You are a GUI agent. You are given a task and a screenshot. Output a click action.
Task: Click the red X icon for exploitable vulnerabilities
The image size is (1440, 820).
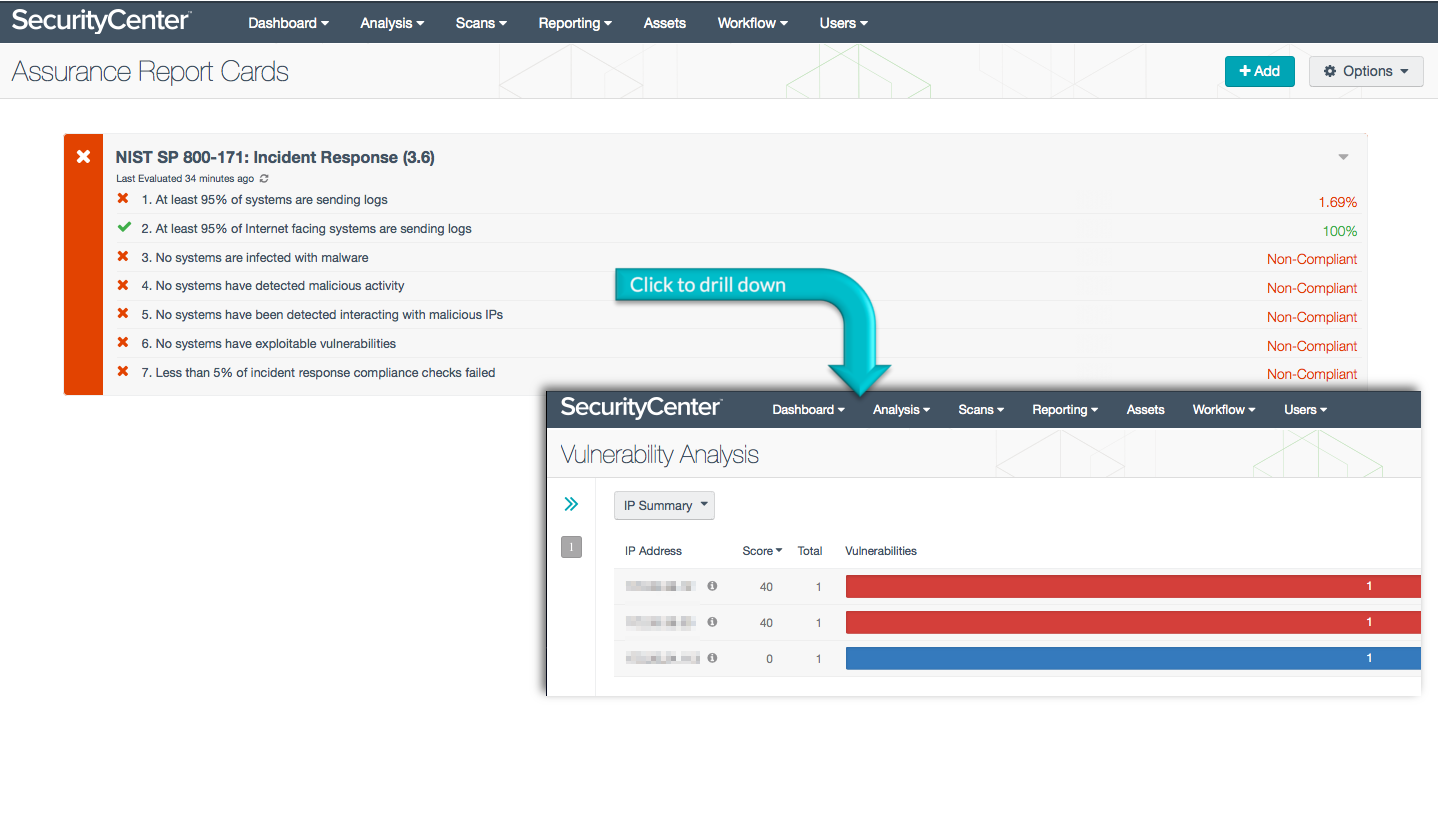[x=123, y=343]
